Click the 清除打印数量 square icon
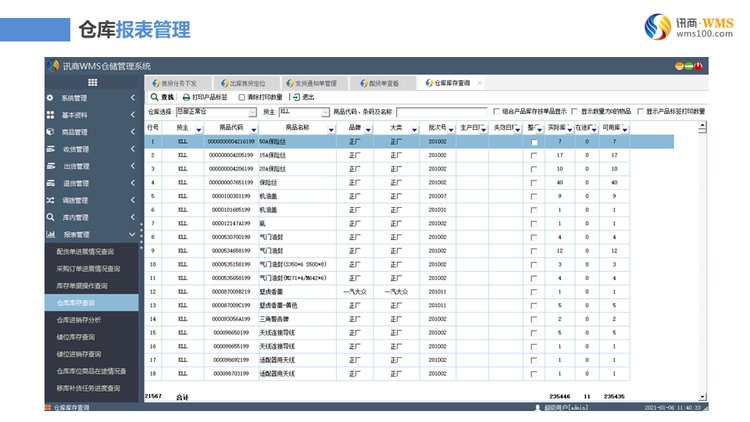This screenshot has width=750, height=422. coord(242,97)
